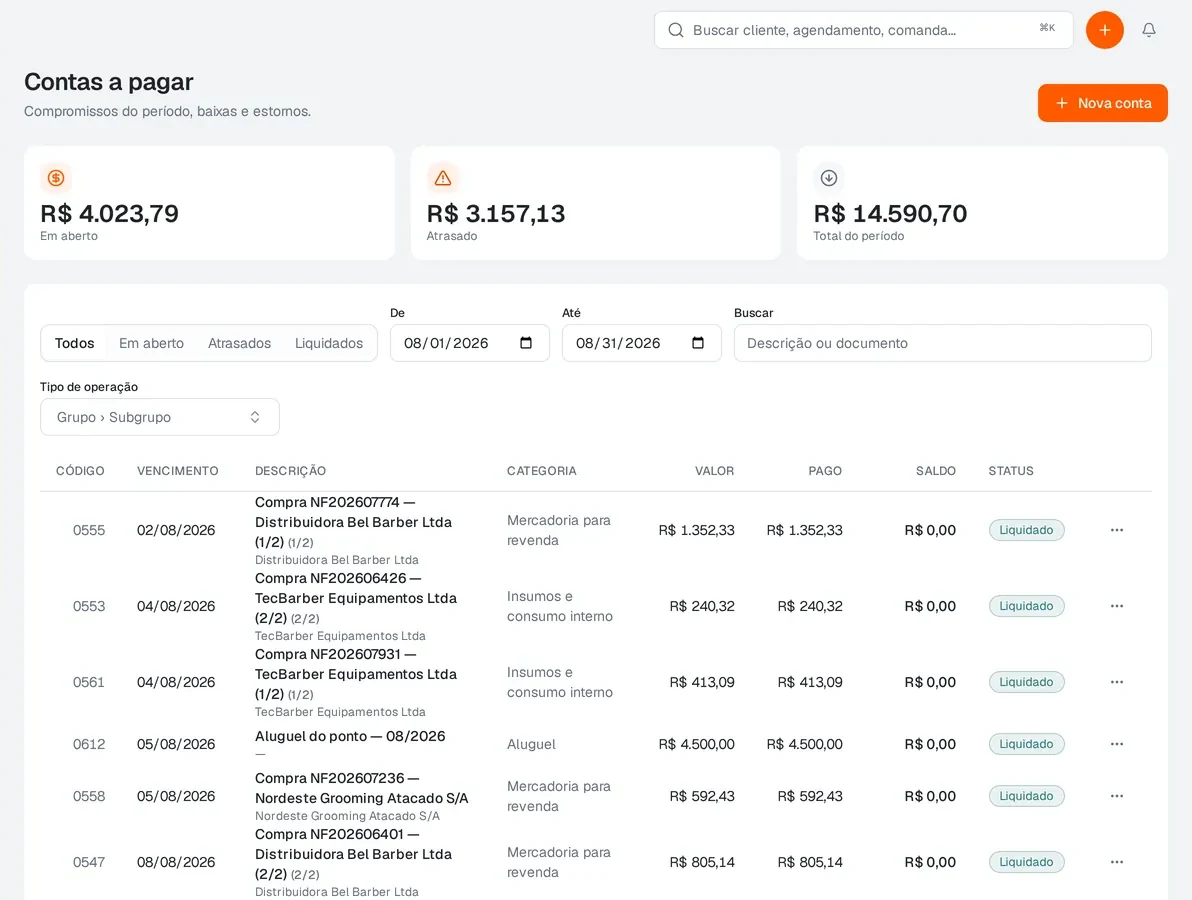1192x900 pixels.
Task: Click the Até date field 08/31/2026
Action: [642, 343]
